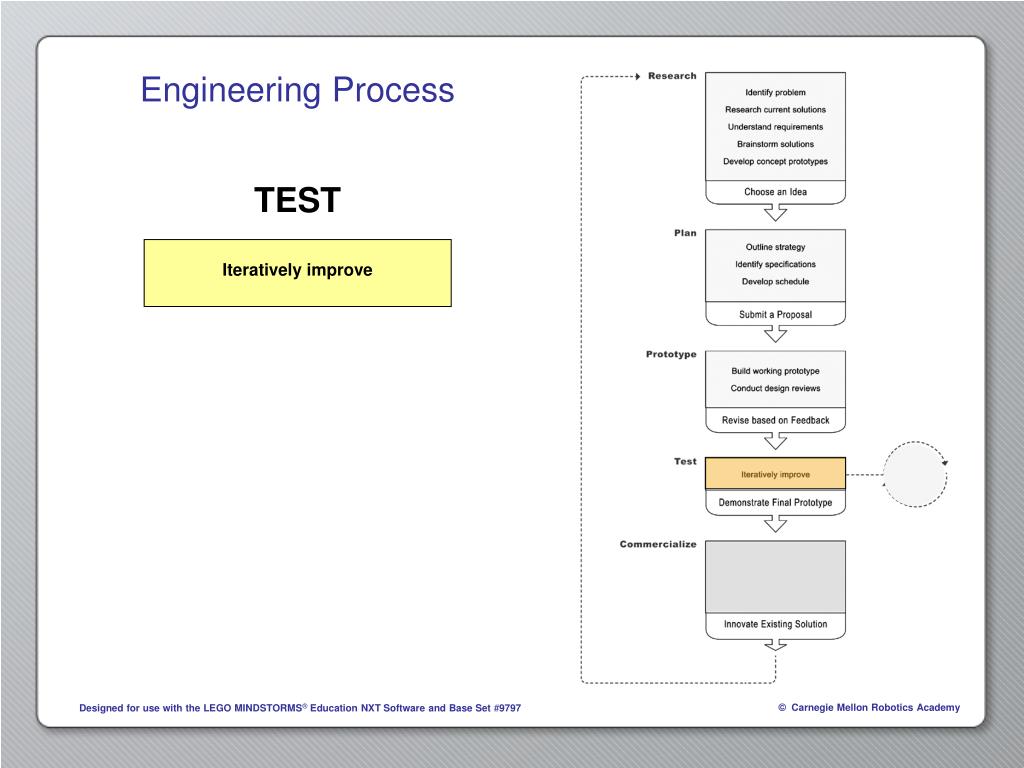Click Conduct design reviews text
1024x768 pixels.
[x=775, y=388]
